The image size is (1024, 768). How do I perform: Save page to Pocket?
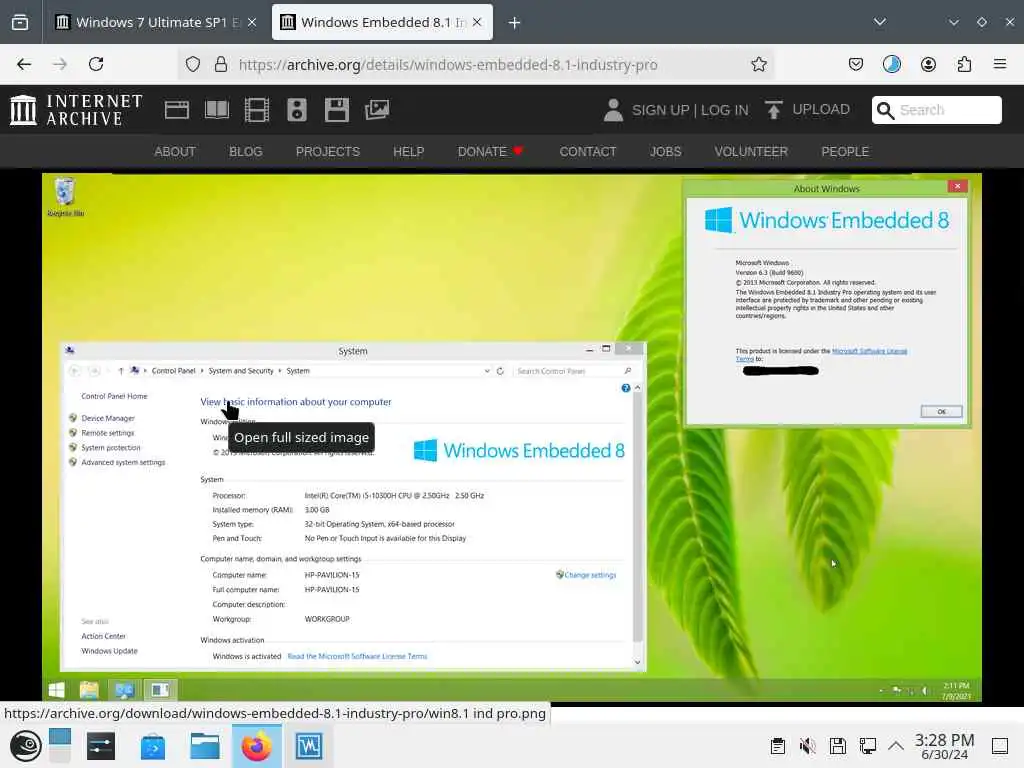856,64
